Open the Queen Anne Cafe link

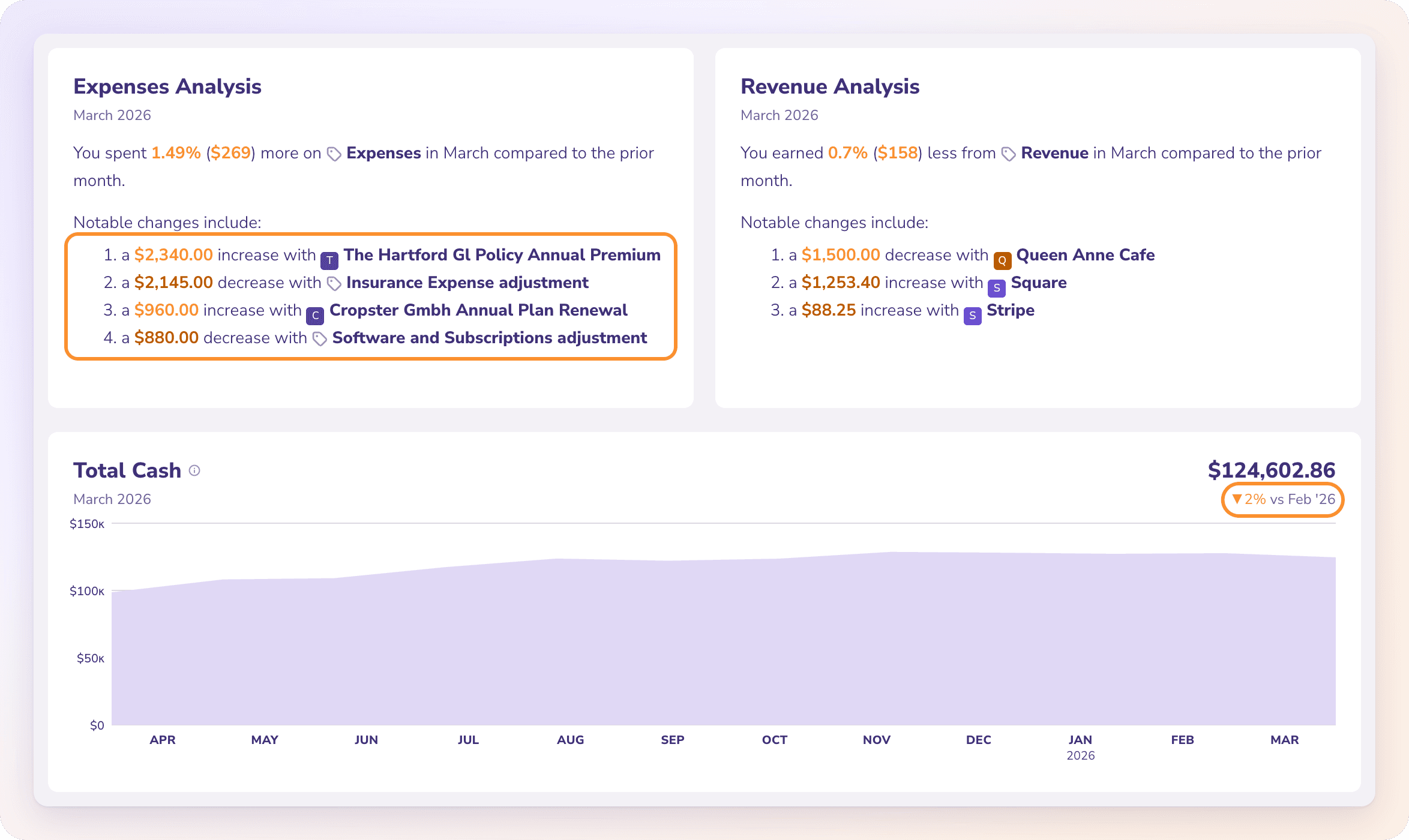click(x=1086, y=255)
